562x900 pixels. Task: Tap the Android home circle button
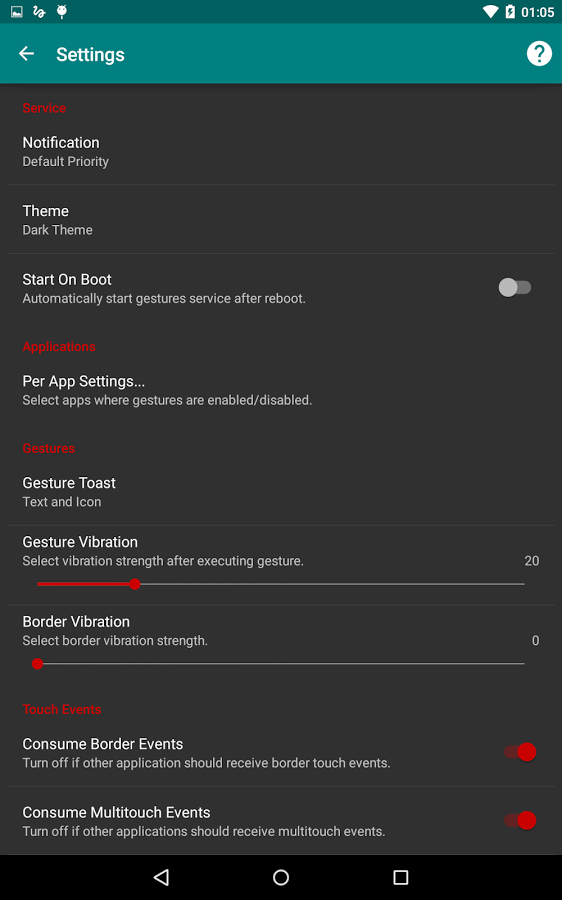pyautogui.click(x=281, y=877)
